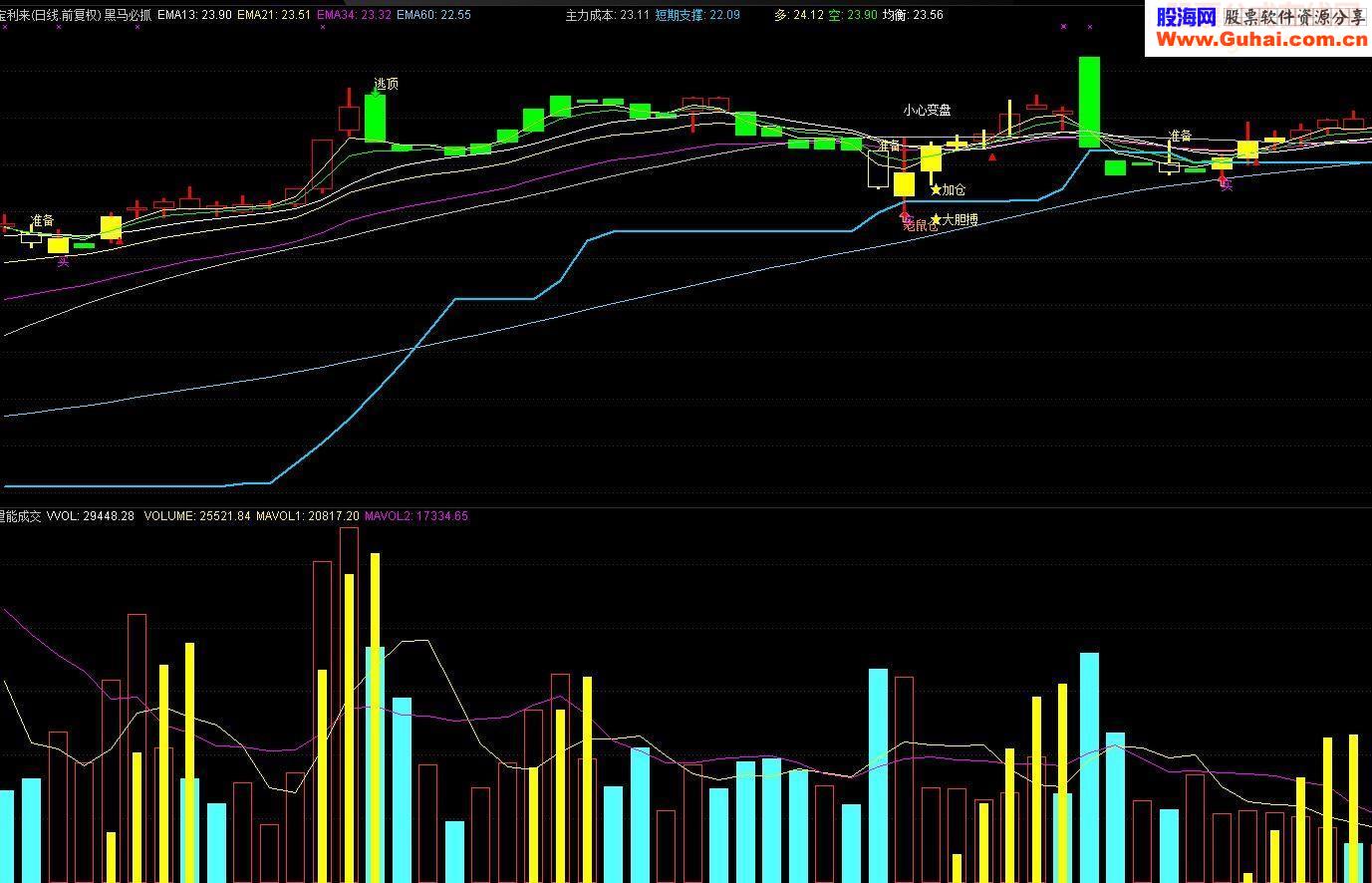
Task: Click the VOLUME: 25521.84 readout
Action: tap(197, 516)
